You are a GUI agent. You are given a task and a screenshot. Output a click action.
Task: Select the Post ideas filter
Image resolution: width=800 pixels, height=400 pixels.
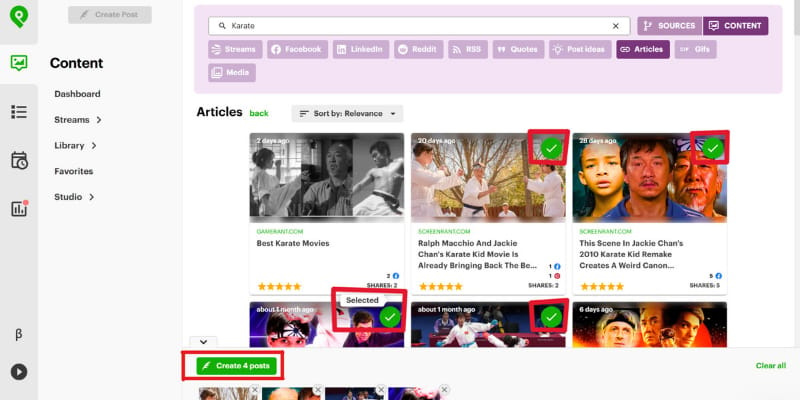point(580,49)
